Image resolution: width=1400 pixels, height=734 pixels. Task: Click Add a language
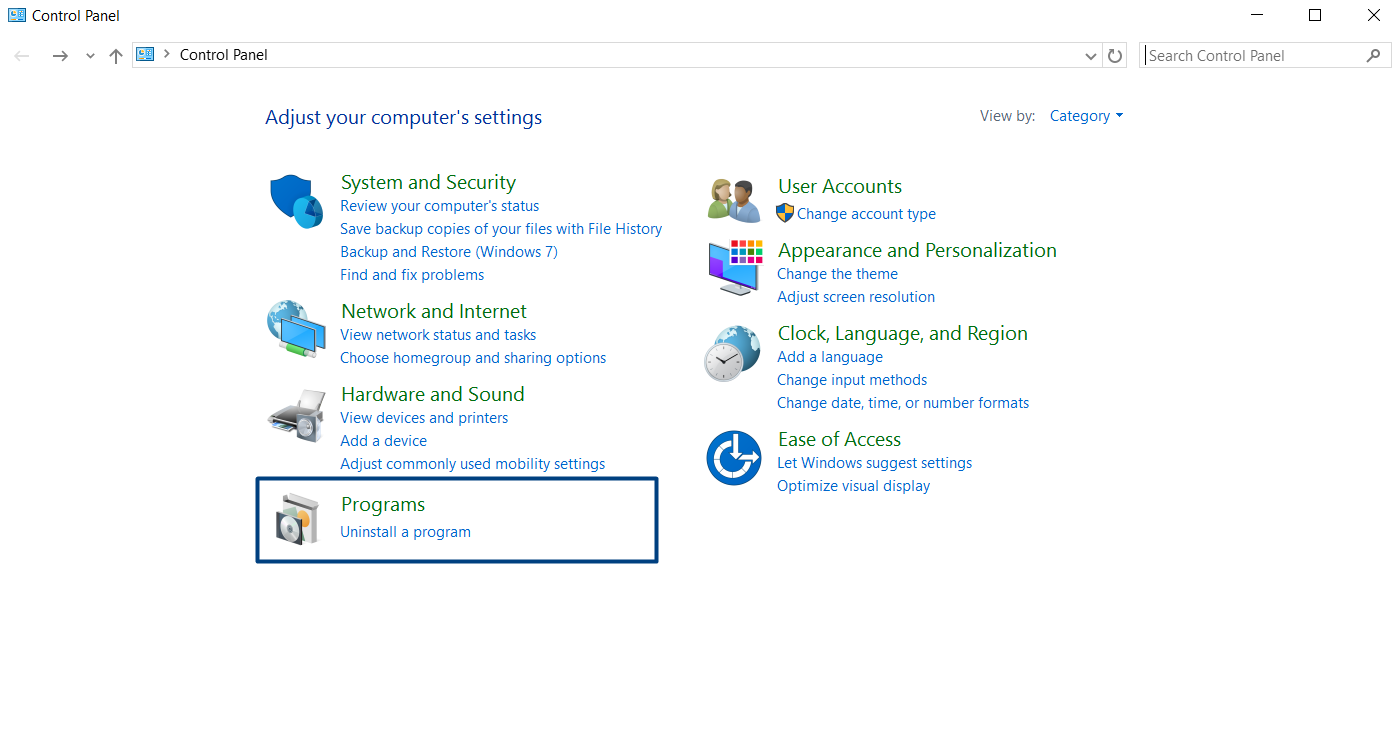[830, 357]
